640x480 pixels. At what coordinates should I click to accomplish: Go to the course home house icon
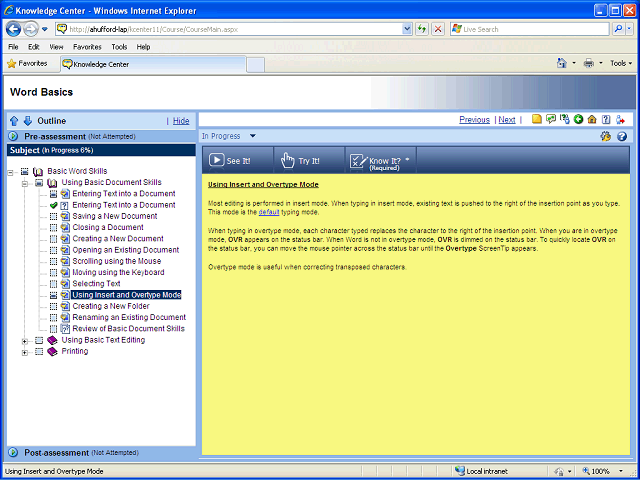(592, 119)
